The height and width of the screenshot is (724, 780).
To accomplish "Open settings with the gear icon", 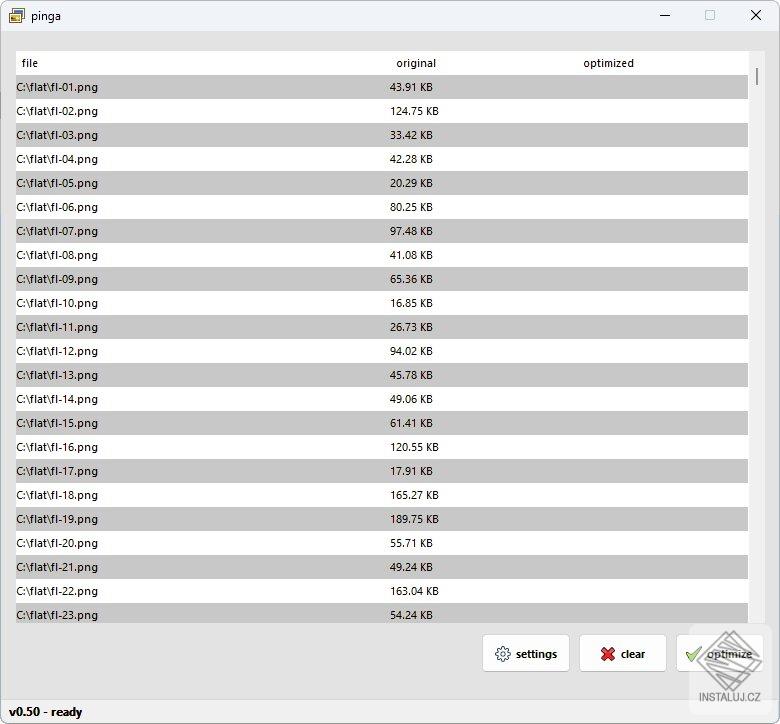I will point(502,654).
